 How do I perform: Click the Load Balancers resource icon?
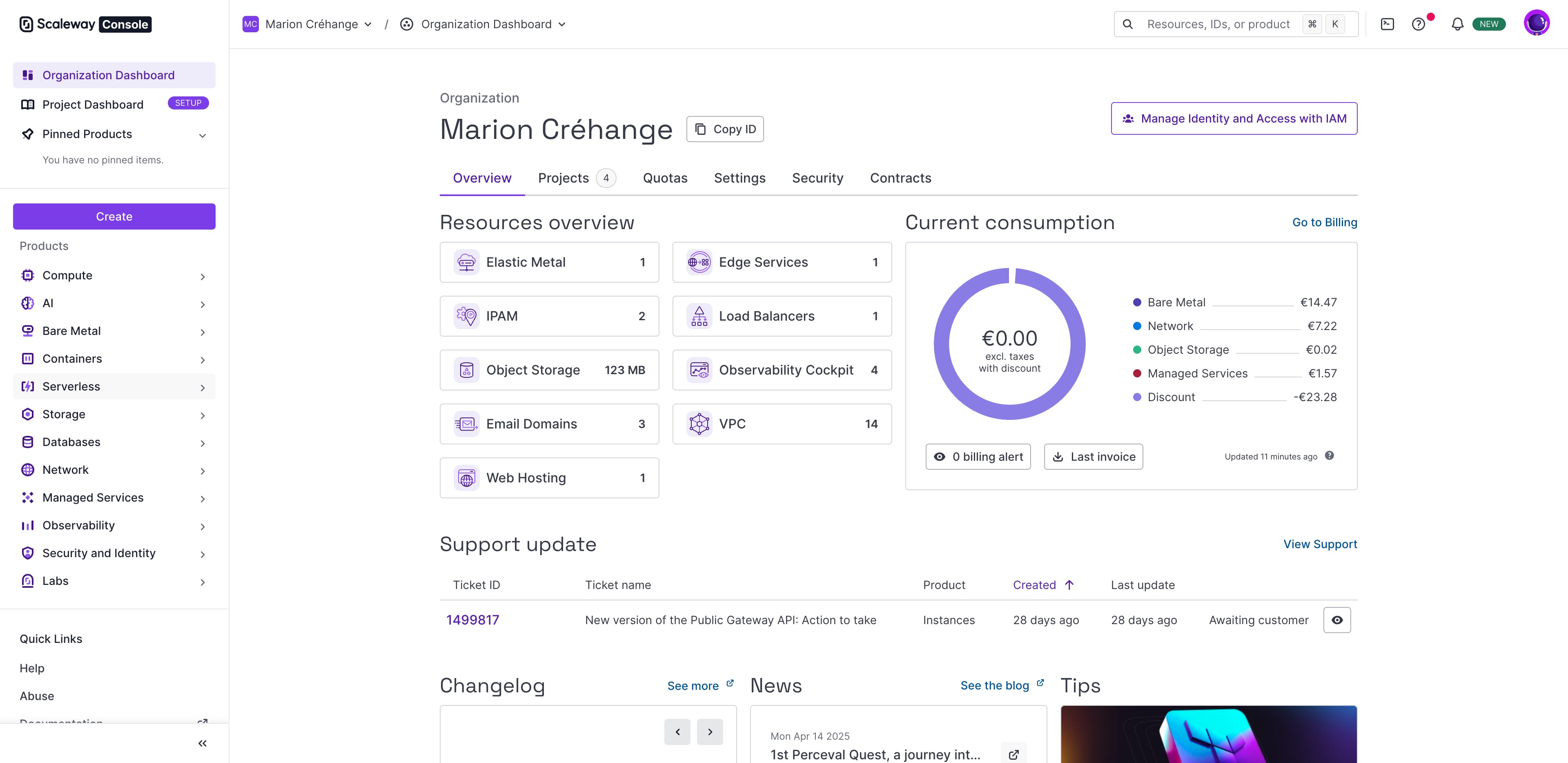[699, 316]
